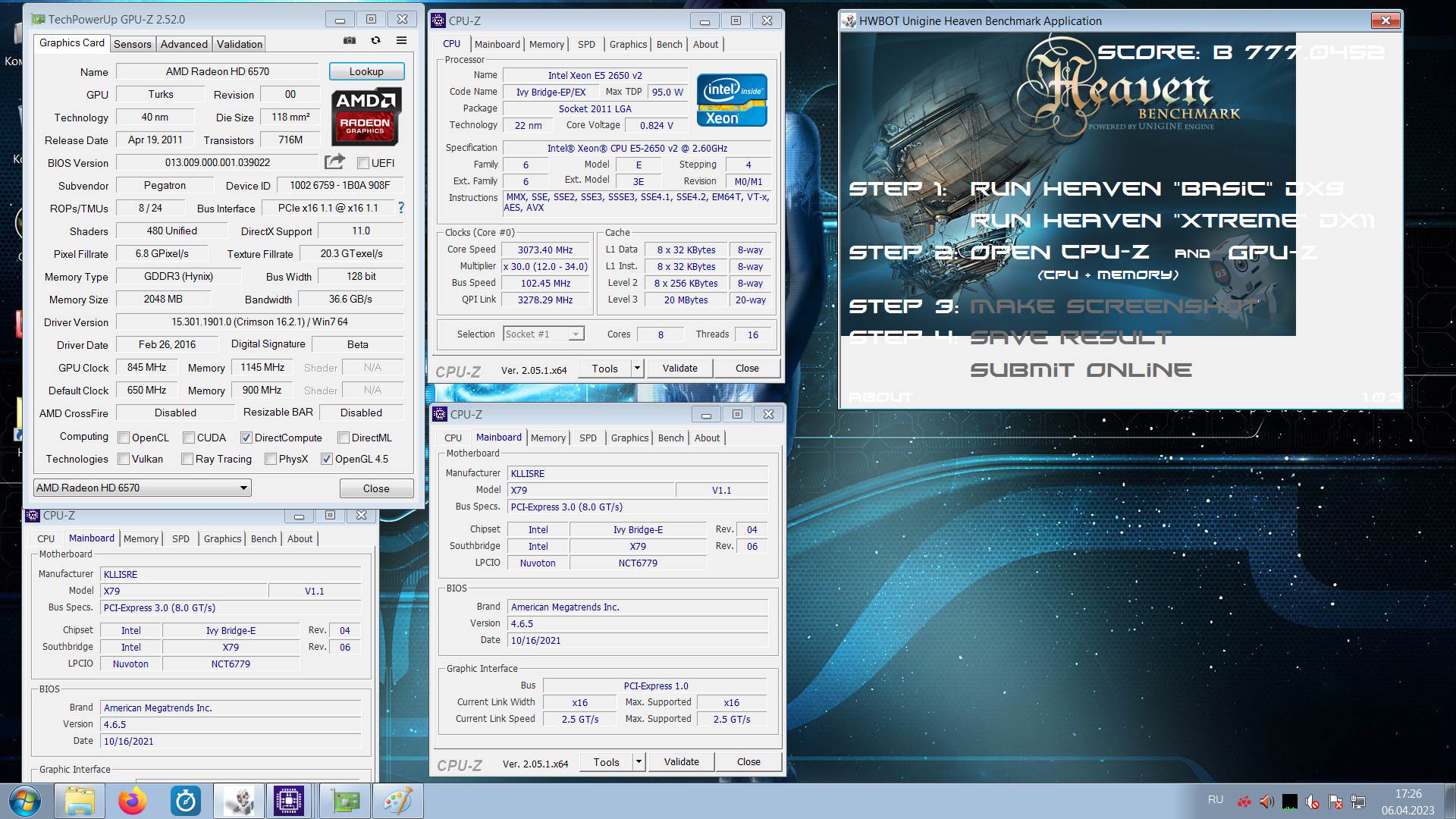Image resolution: width=1456 pixels, height=819 pixels.
Task: Toggle the OpenGL 4.5 checkbox
Action: pos(326,459)
